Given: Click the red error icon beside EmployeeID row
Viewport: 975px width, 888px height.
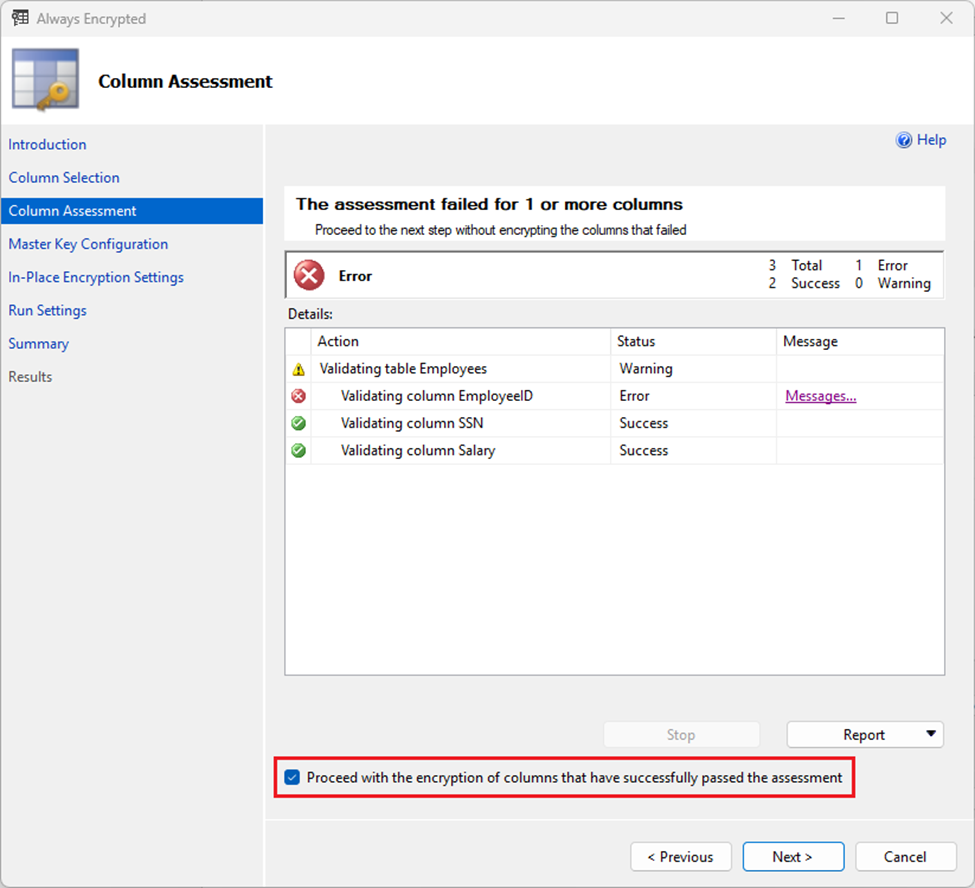Looking at the screenshot, I should pos(298,396).
